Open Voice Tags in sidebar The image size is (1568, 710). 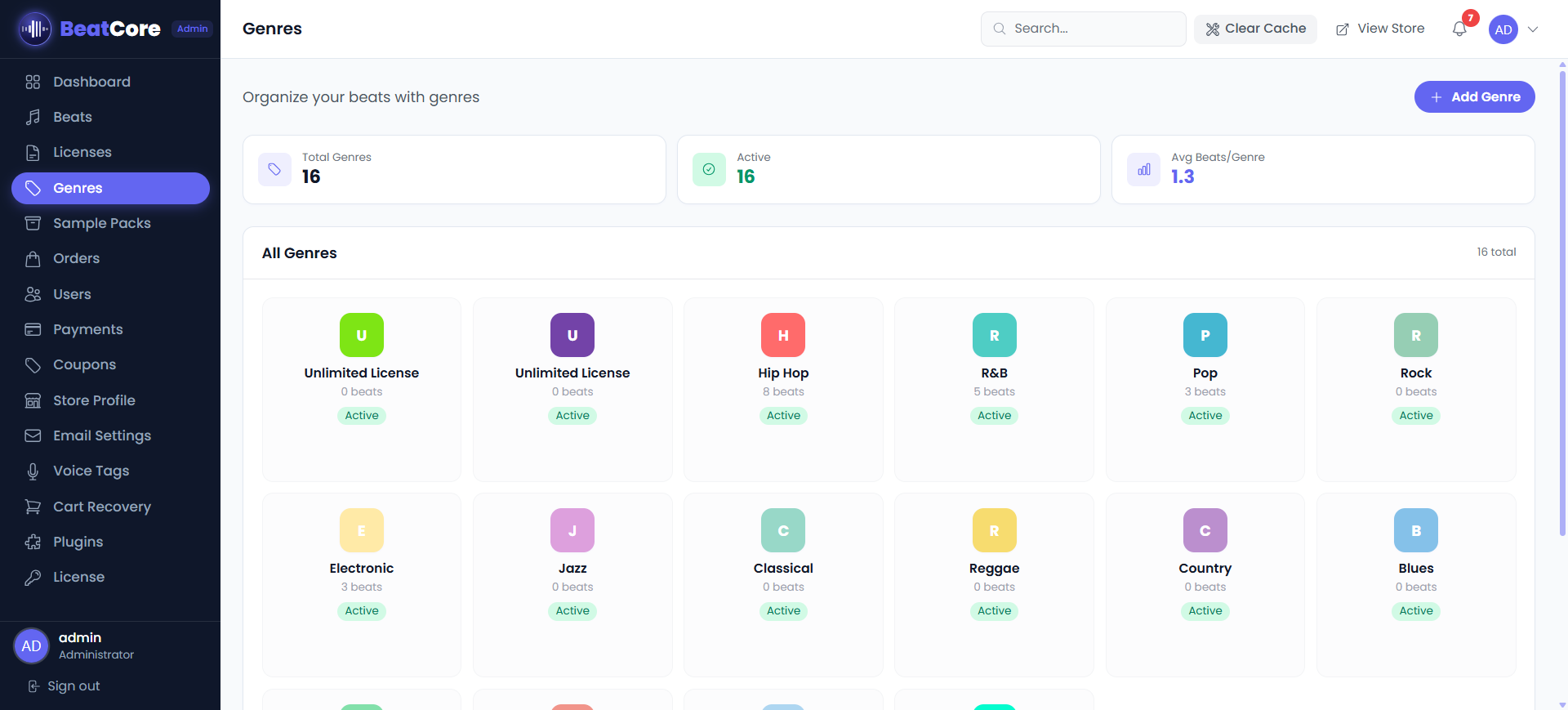point(91,471)
